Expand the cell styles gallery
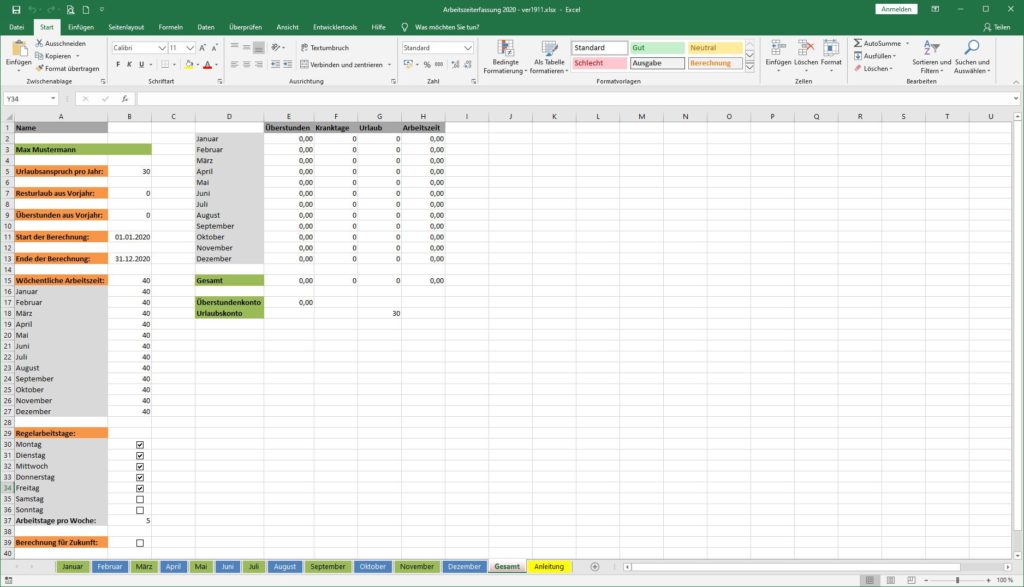This screenshot has height=587, width=1024. [750, 67]
